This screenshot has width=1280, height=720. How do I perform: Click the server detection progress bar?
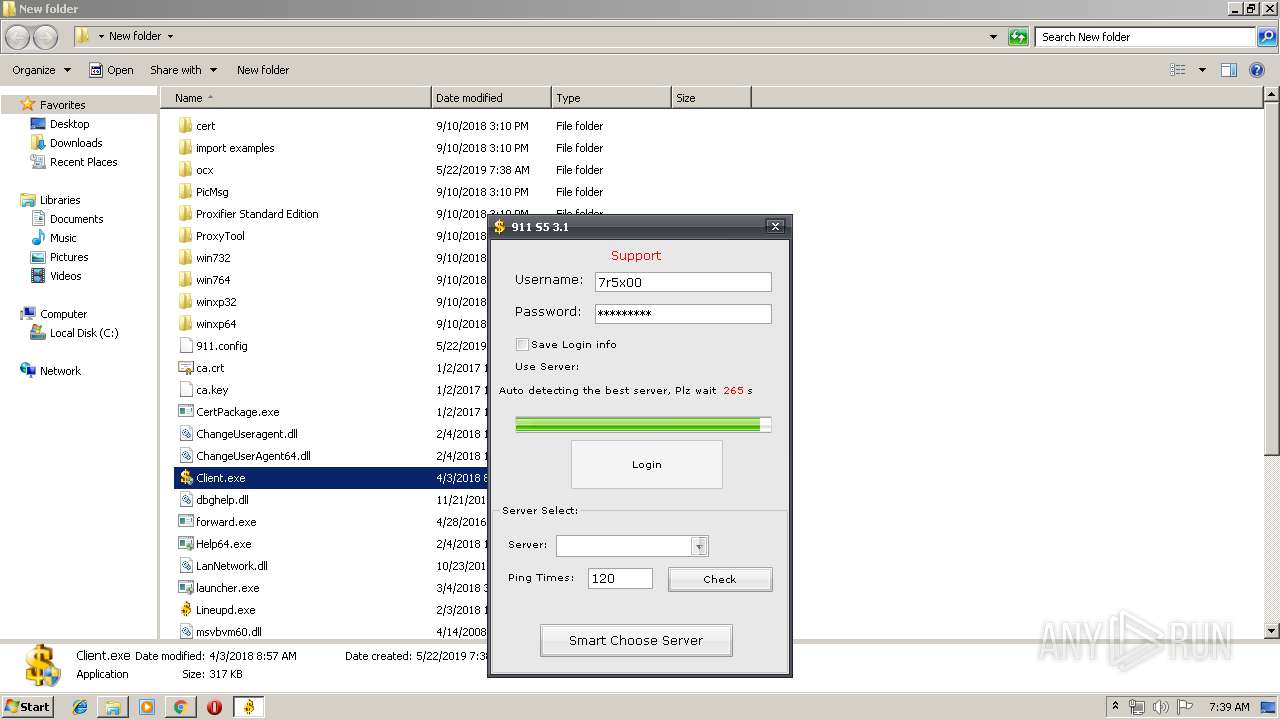coord(643,424)
